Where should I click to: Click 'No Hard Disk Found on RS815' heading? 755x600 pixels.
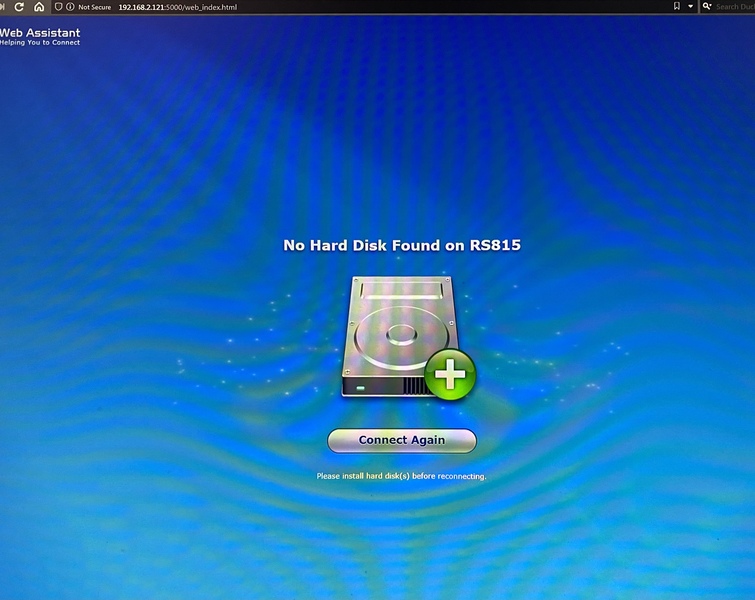pyautogui.click(x=402, y=245)
